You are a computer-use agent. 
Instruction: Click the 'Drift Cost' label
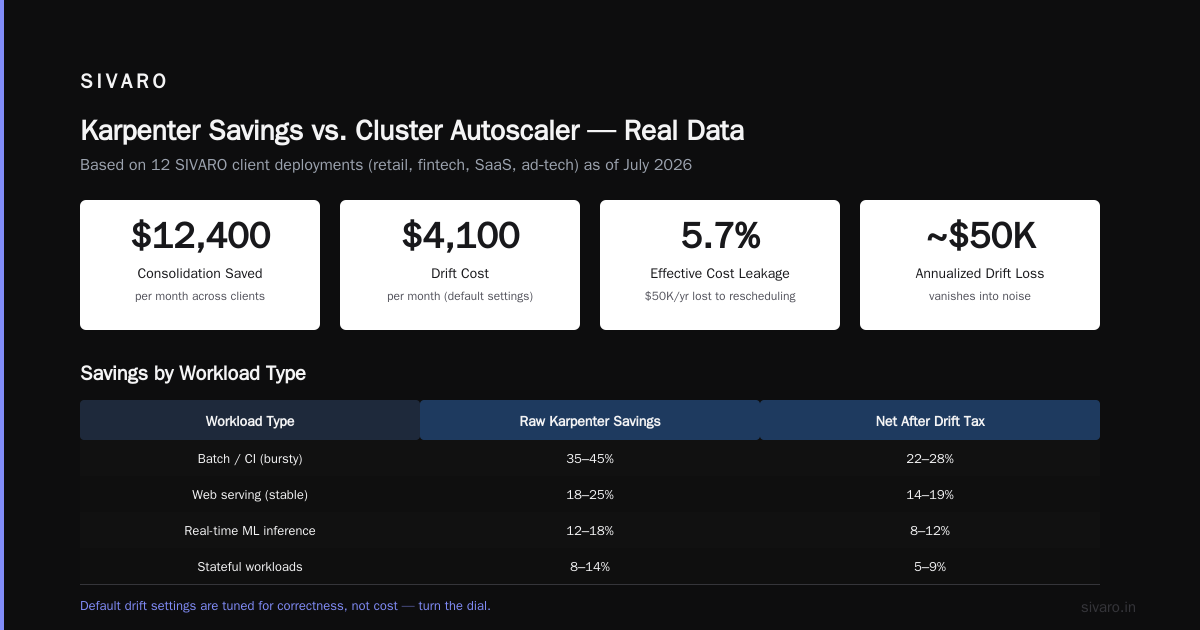pyautogui.click(x=460, y=273)
